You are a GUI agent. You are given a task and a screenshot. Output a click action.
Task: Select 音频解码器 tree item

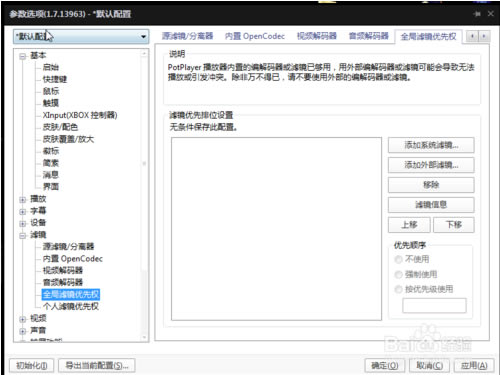63,282
